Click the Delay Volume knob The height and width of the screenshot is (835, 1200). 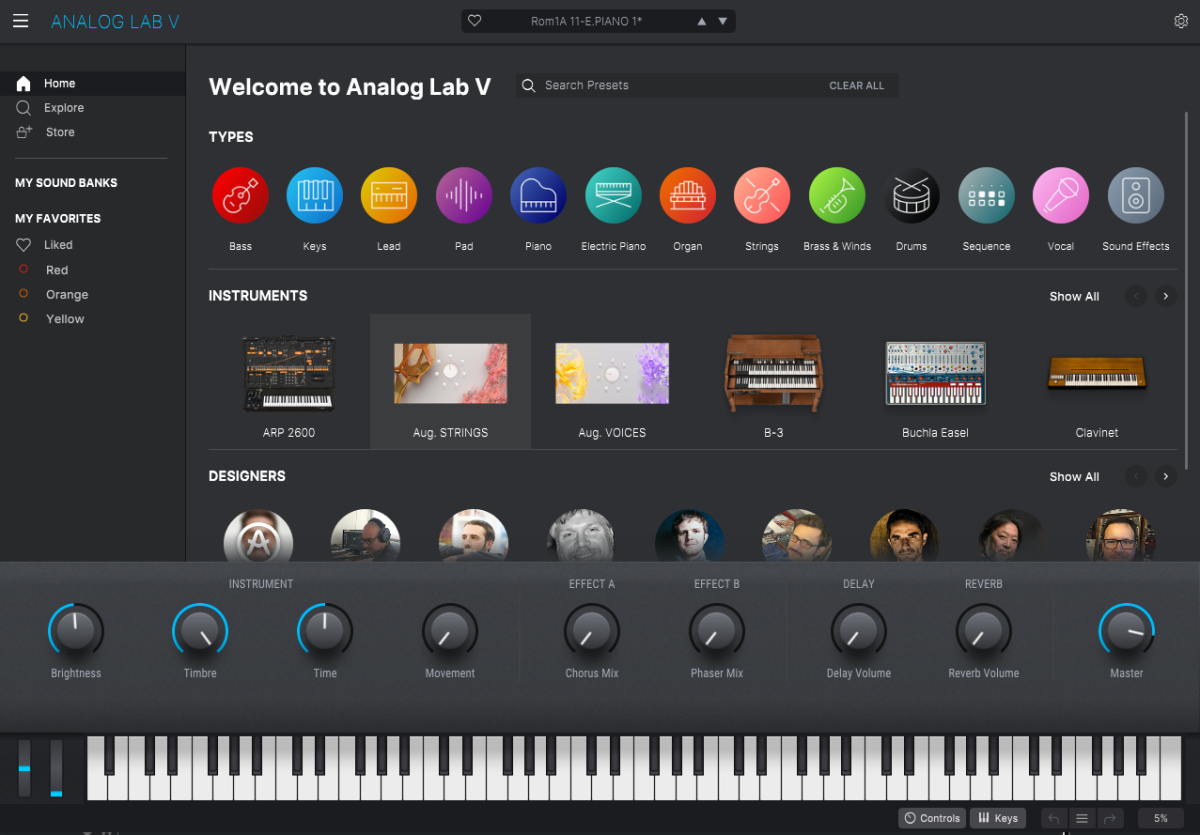859,631
